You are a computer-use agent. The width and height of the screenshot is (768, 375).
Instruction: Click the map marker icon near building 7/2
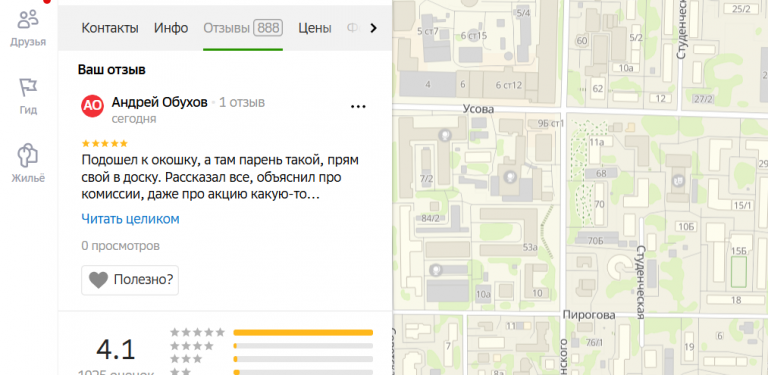coord(446,134)
